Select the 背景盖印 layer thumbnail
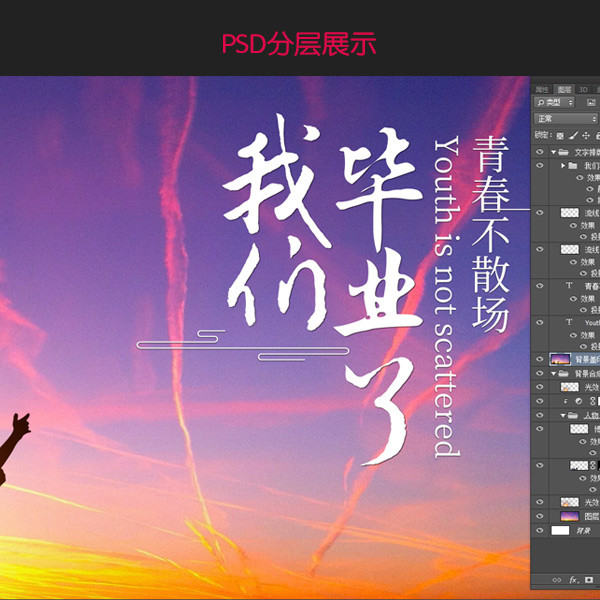Viewport: 600px width, 600px height. point(560,359)
